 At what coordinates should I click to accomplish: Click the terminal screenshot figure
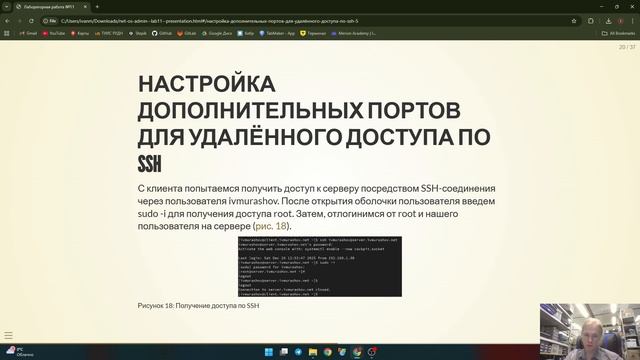[x=320, y=267]
